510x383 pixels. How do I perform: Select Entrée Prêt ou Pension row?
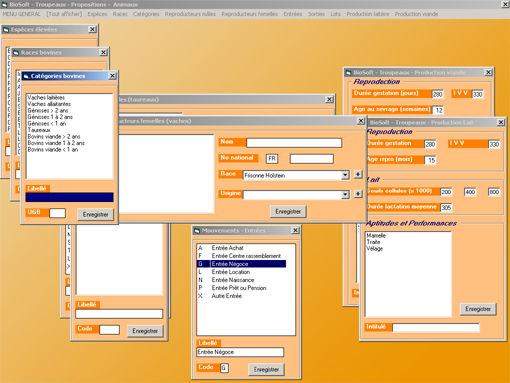(x=242, y=288)
